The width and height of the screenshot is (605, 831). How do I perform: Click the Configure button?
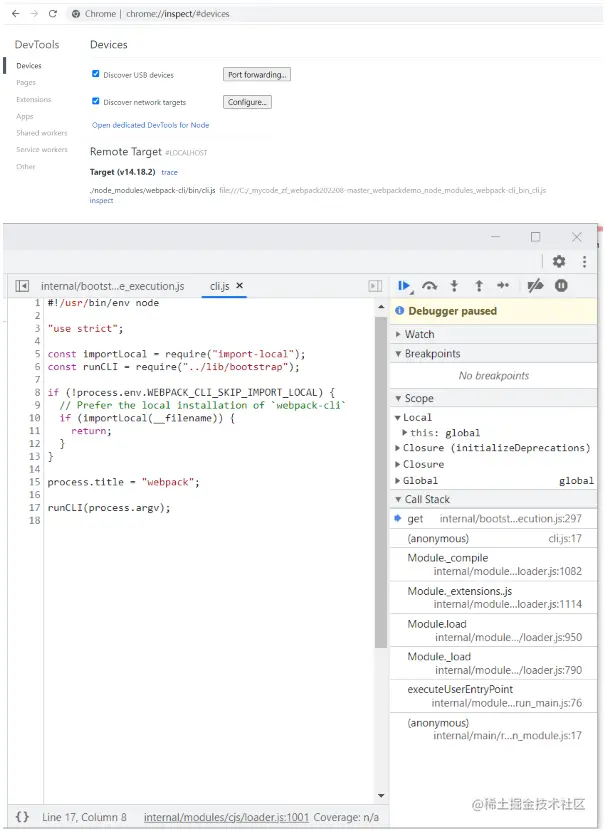coord(247,102)
